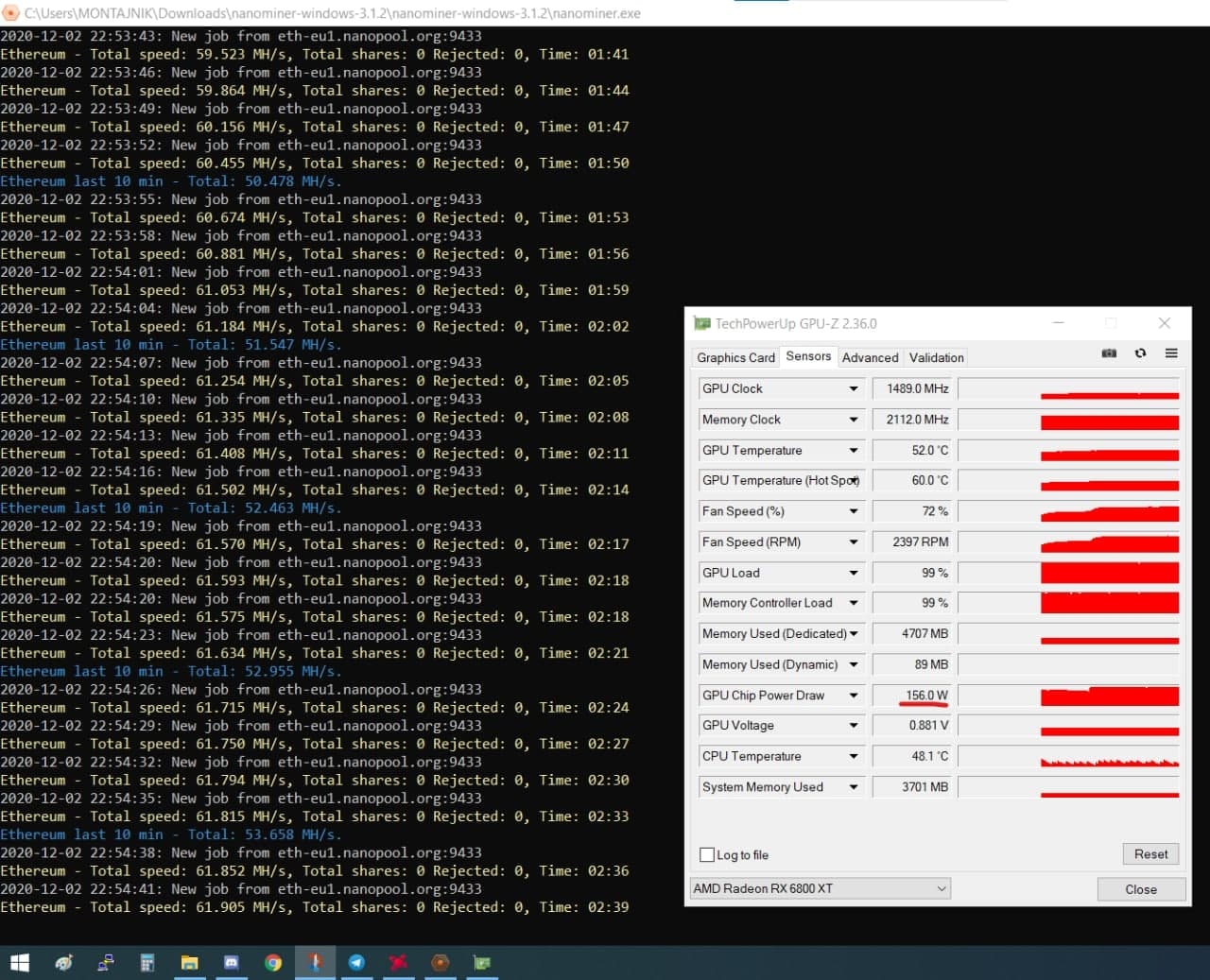Viewport: 1210px width, 980px height.
Task: Take a GPU-Z screenshot with camera icon
Action: pos(1109,353)
